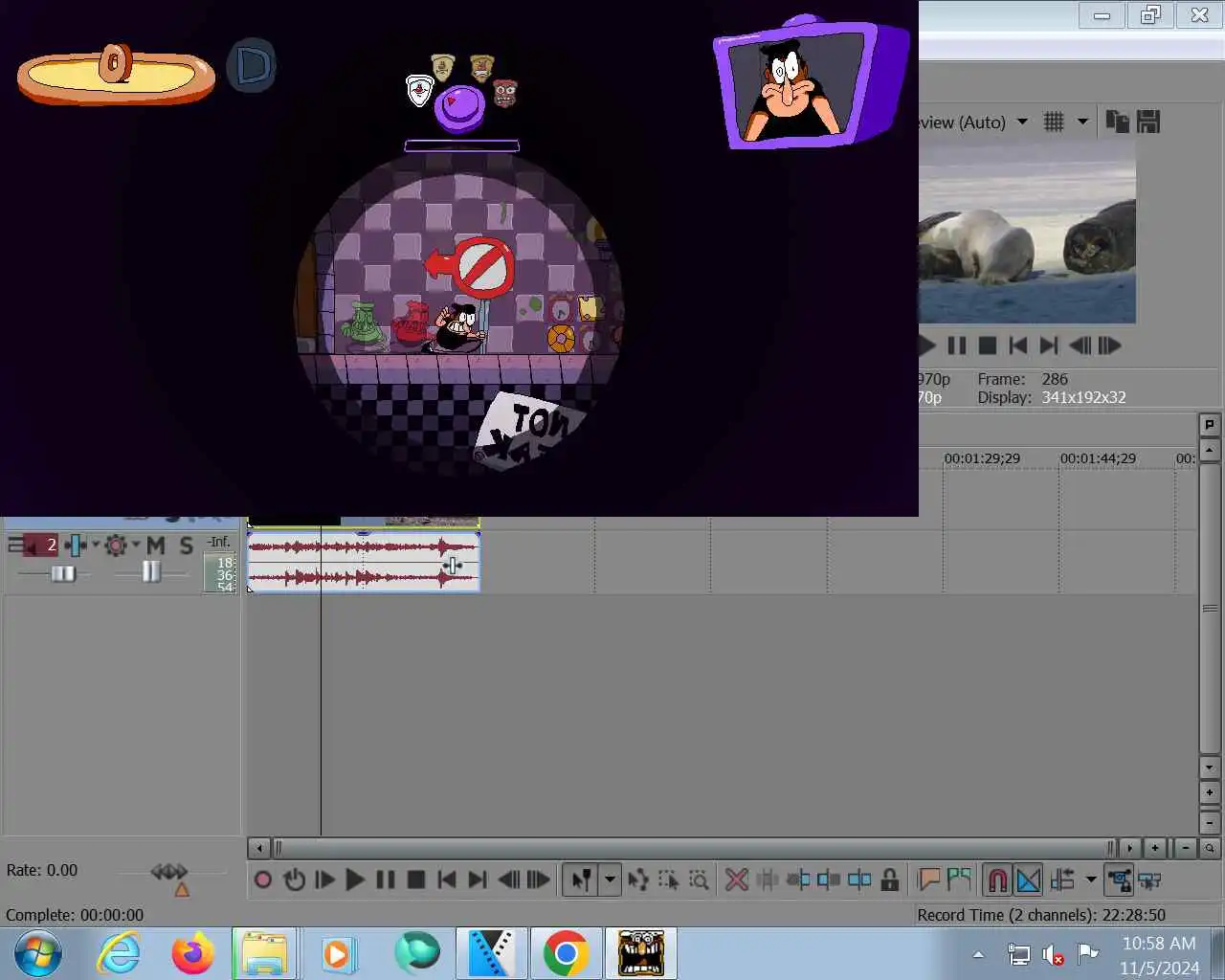Screen dimensions: 1225x980
Task: Click the audio event waveform on the timeline
Action: (x=364, y=562)
